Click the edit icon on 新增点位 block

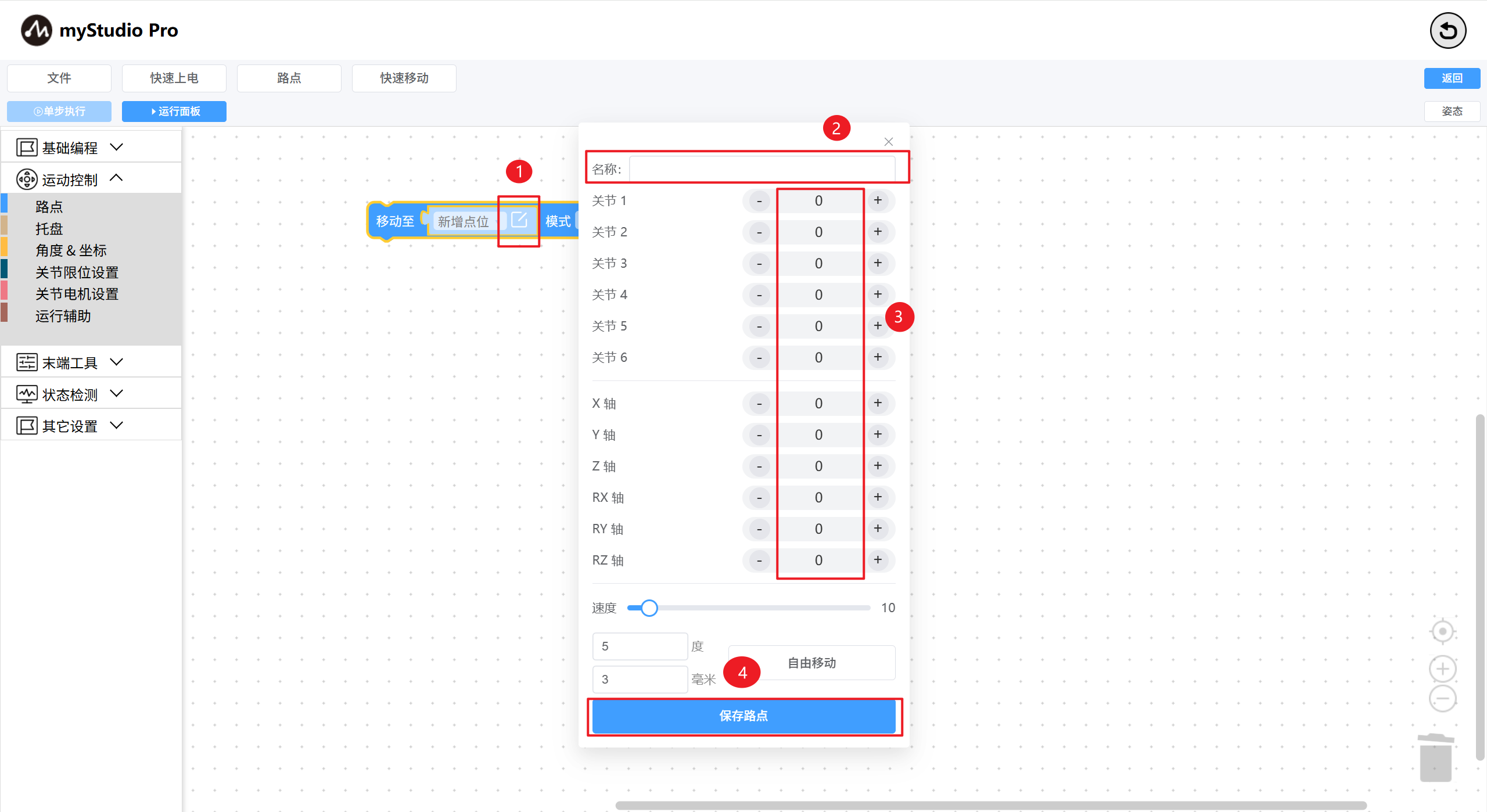tap(519, 220)
